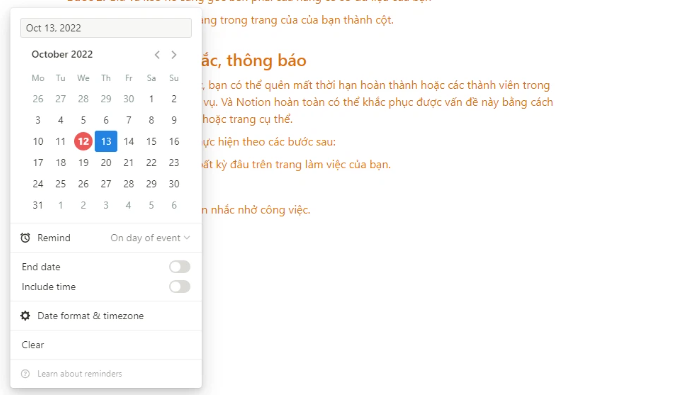Turn on the End date switch

click(x=179, y=267)
